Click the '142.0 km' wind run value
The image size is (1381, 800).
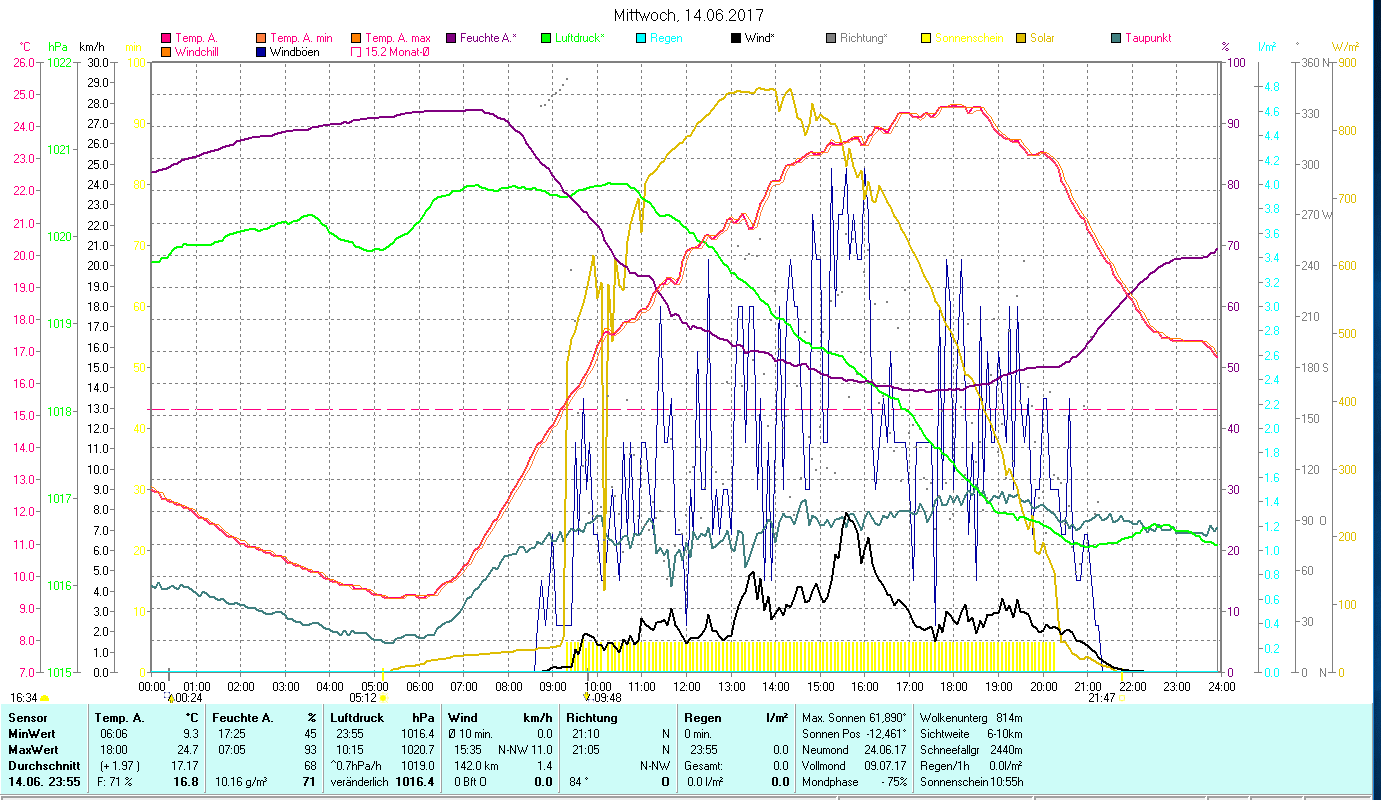476,766
